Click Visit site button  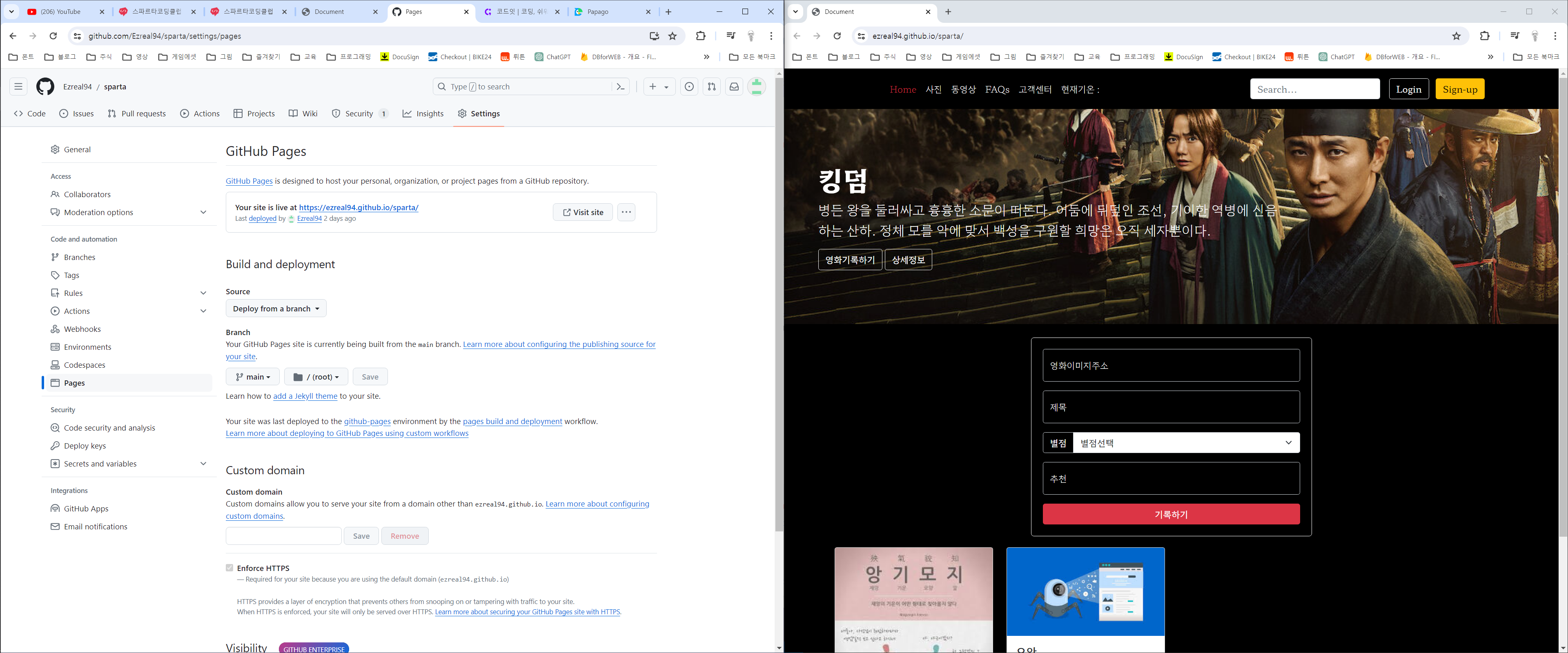point(583,212)
